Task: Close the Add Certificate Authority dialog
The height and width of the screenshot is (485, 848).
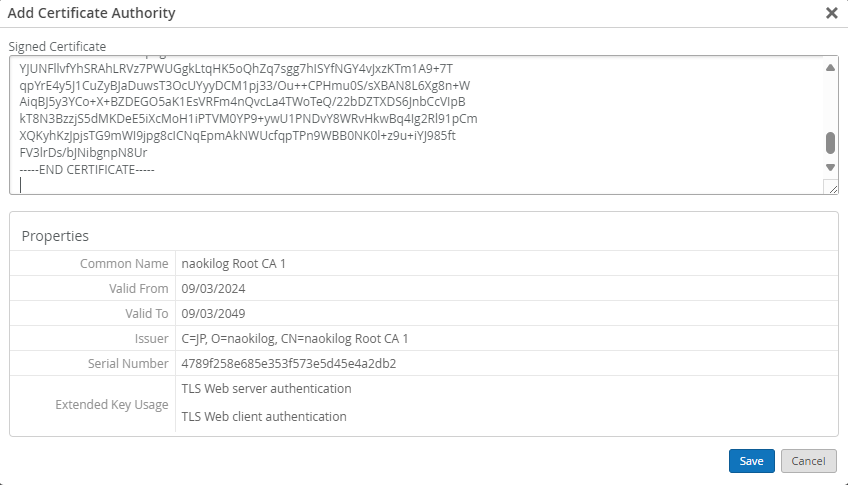Action: point(832,13)
